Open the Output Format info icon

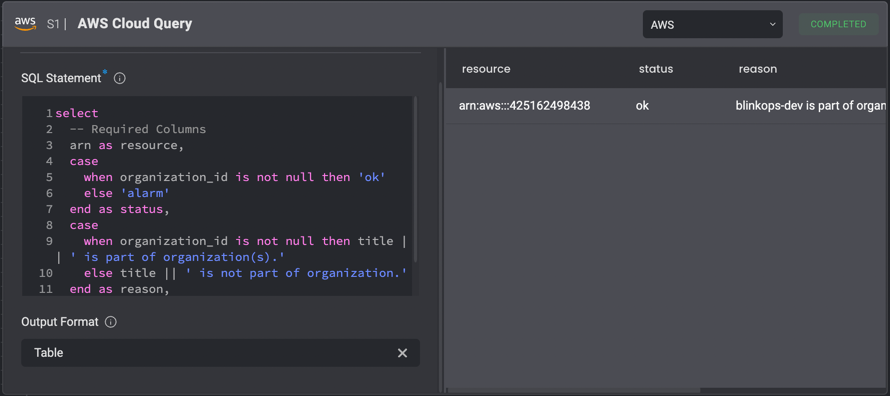tap(111, 322)
